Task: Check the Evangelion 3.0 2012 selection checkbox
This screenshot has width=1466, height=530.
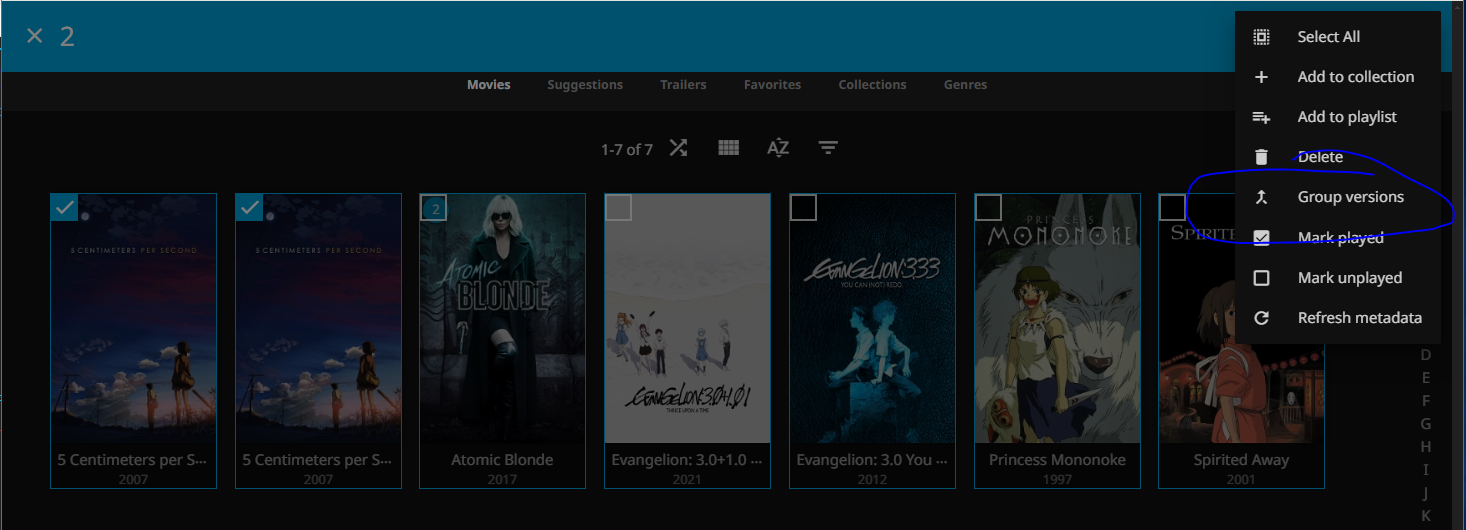Action: tap(803, 207)
